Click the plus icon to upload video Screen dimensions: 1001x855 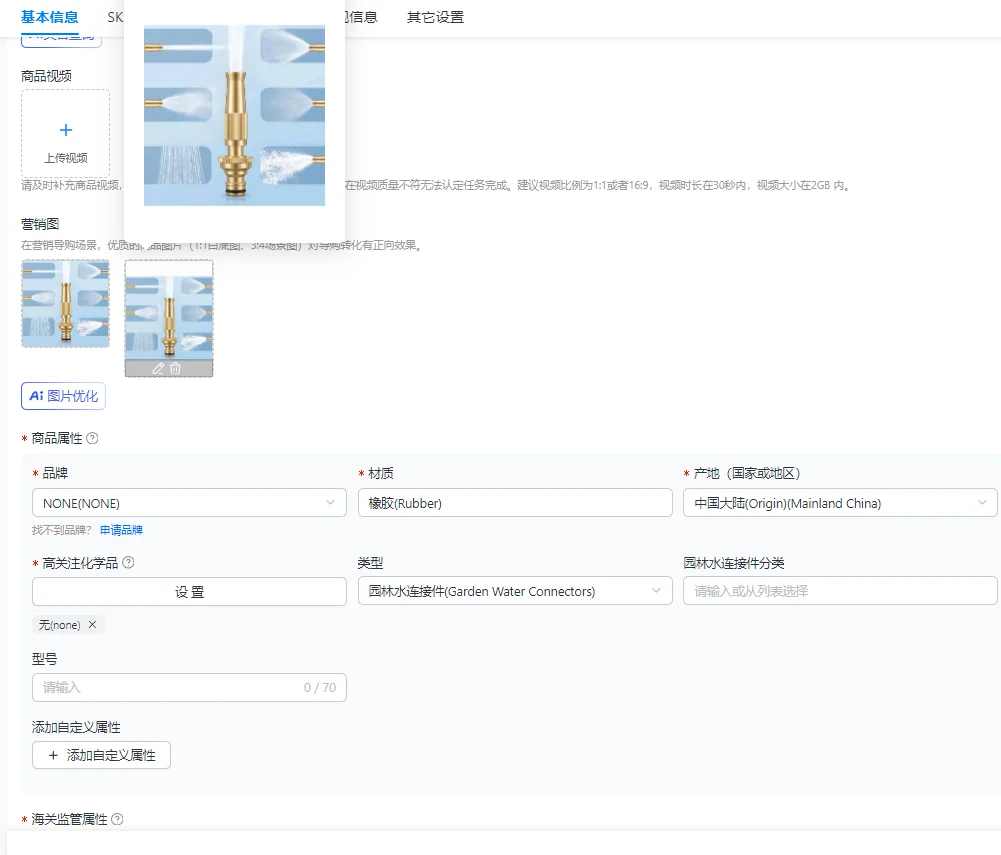pos(66,130)
